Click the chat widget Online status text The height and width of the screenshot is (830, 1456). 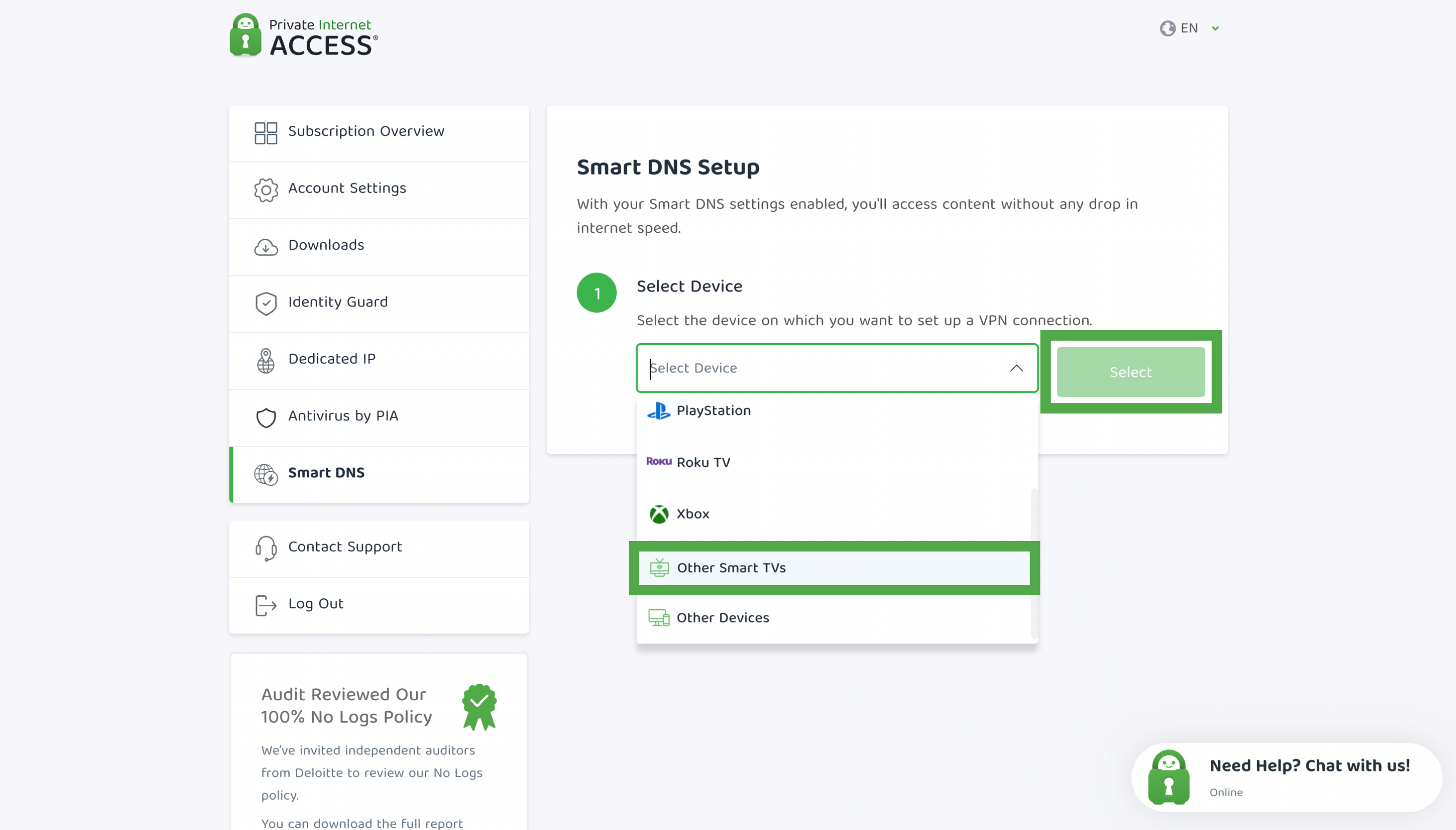1226,792
